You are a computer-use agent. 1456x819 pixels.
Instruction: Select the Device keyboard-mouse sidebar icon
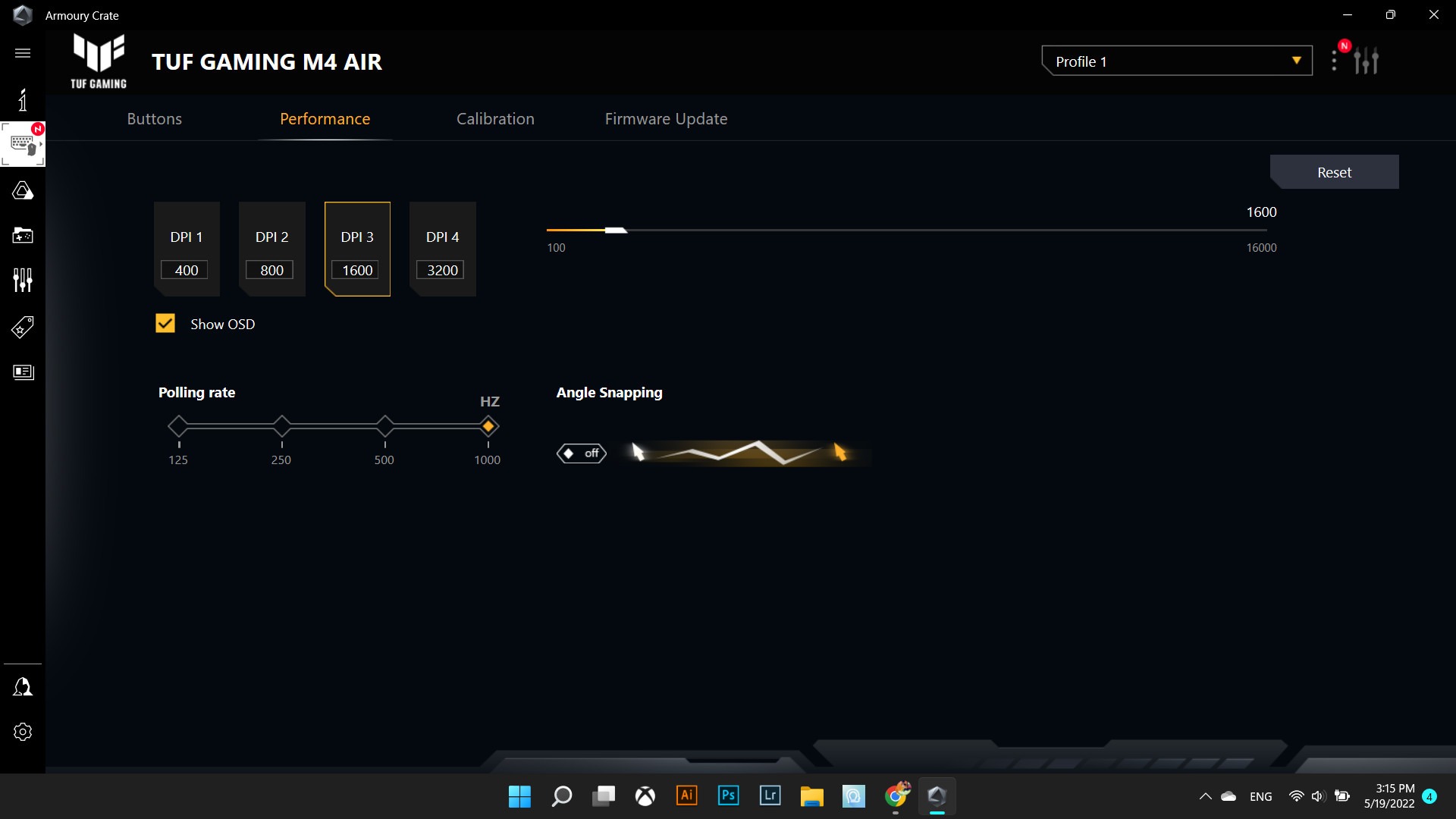point(23,144)
